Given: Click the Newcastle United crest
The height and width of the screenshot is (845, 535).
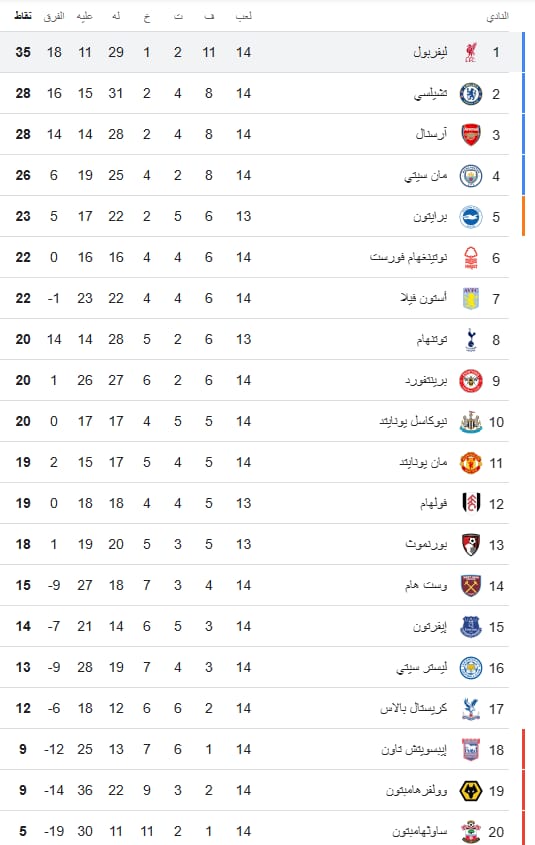Looking at the screenshot, I should 471,421.
